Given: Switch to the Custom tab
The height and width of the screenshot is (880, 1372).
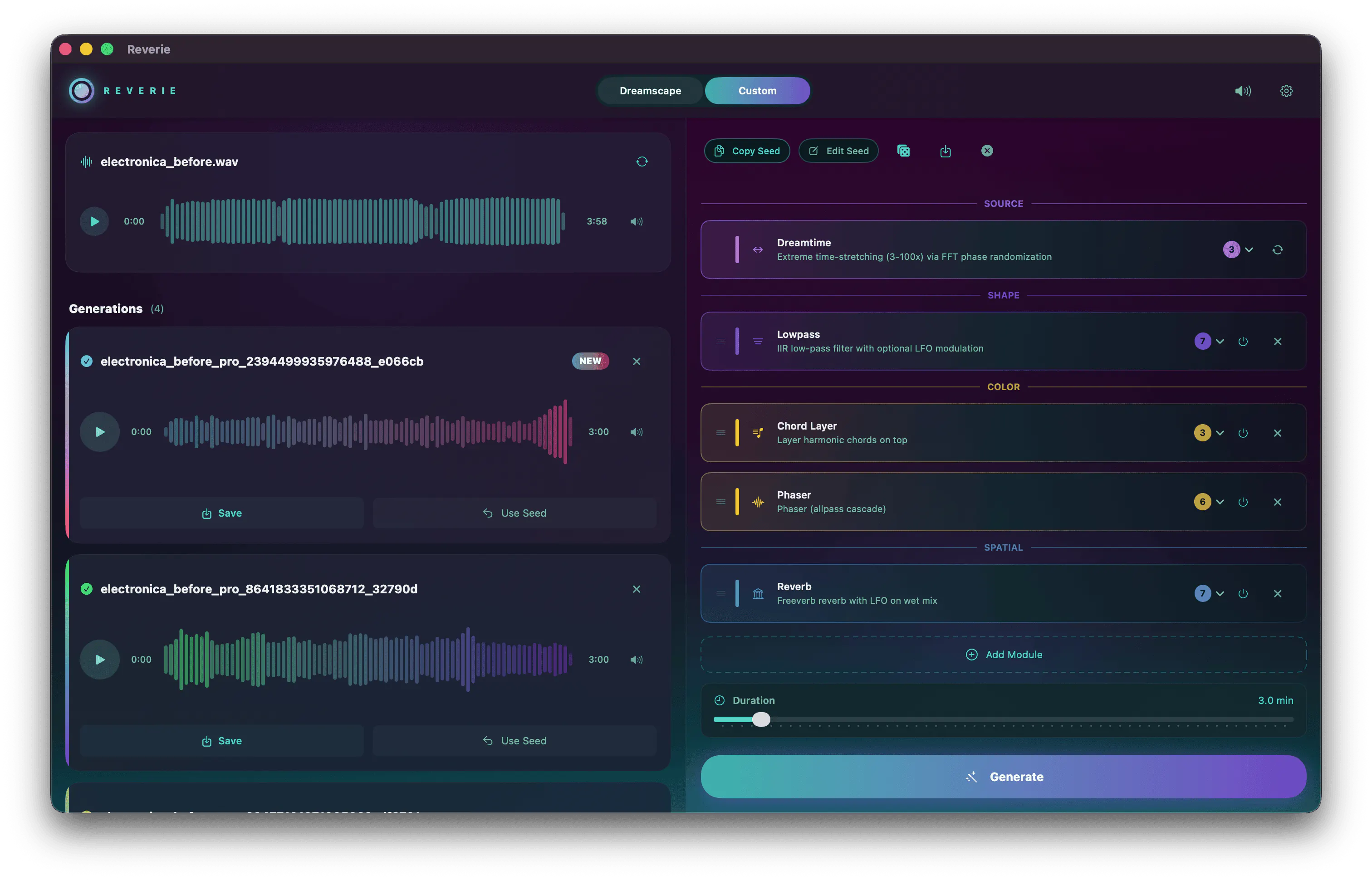Looking at the screenshot, I should [x=757, y=91].
